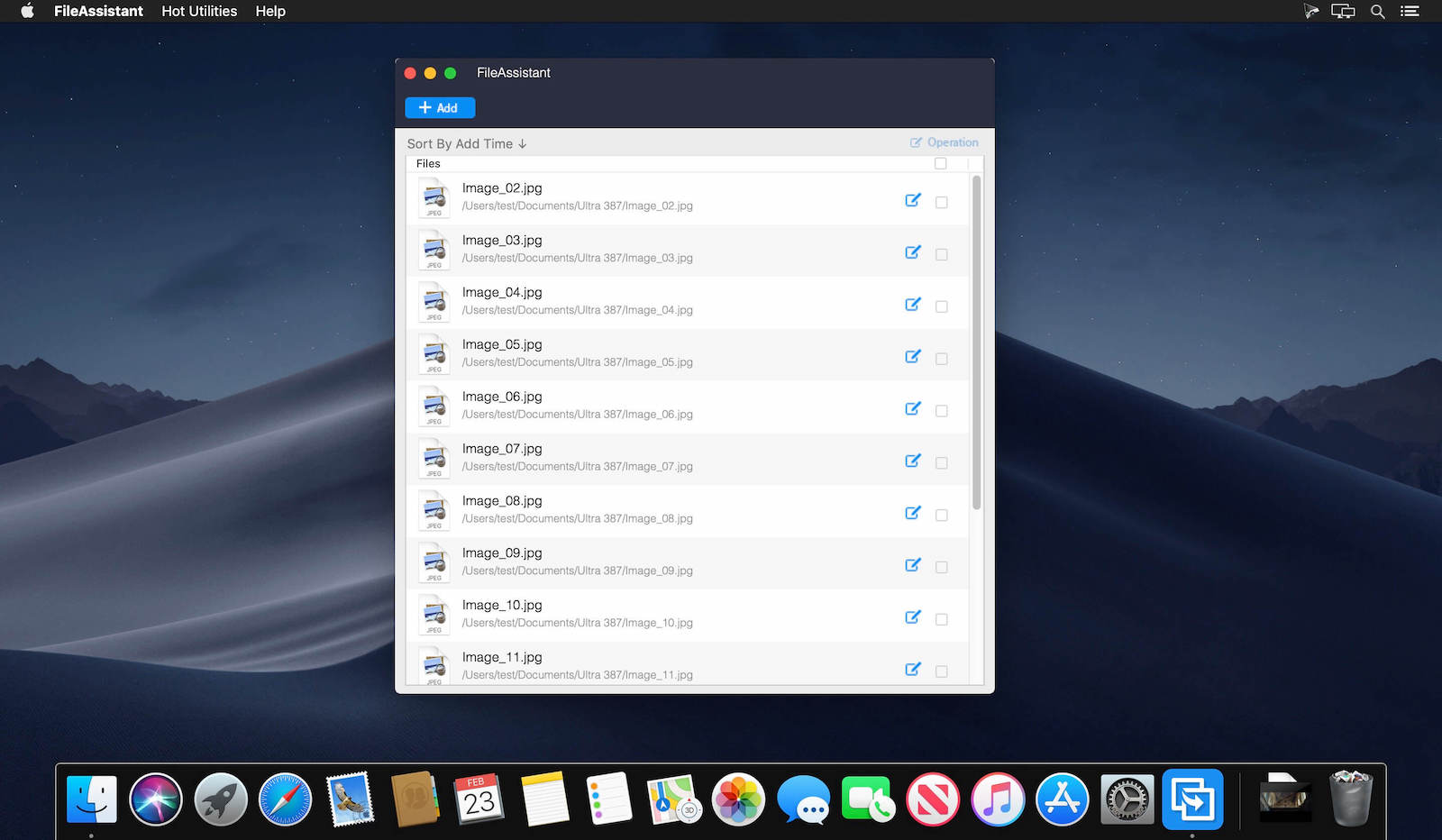Click the path text of Image_03.jpg

pos(577,258)
